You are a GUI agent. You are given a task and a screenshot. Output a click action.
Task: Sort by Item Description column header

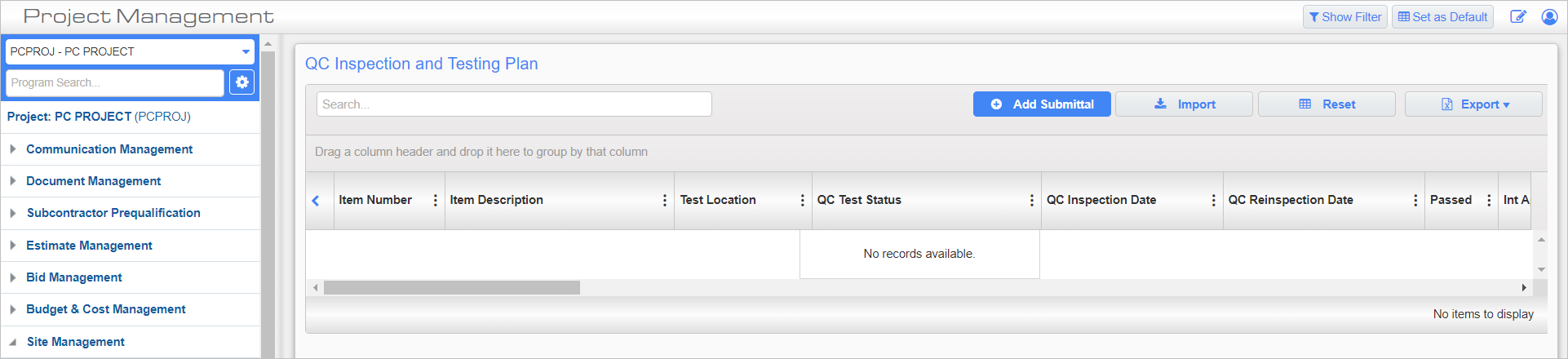pyautogui.click(x=496, y=200)
